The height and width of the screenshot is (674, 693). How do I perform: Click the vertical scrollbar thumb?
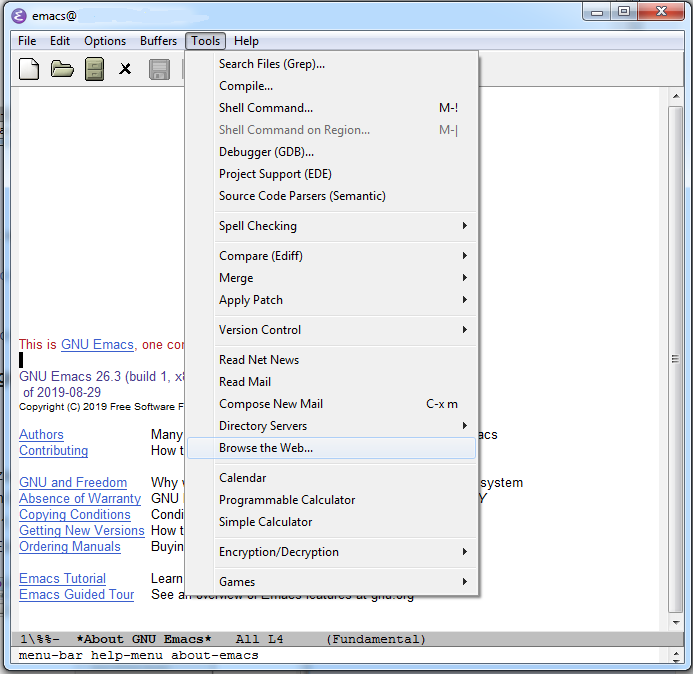676,359
